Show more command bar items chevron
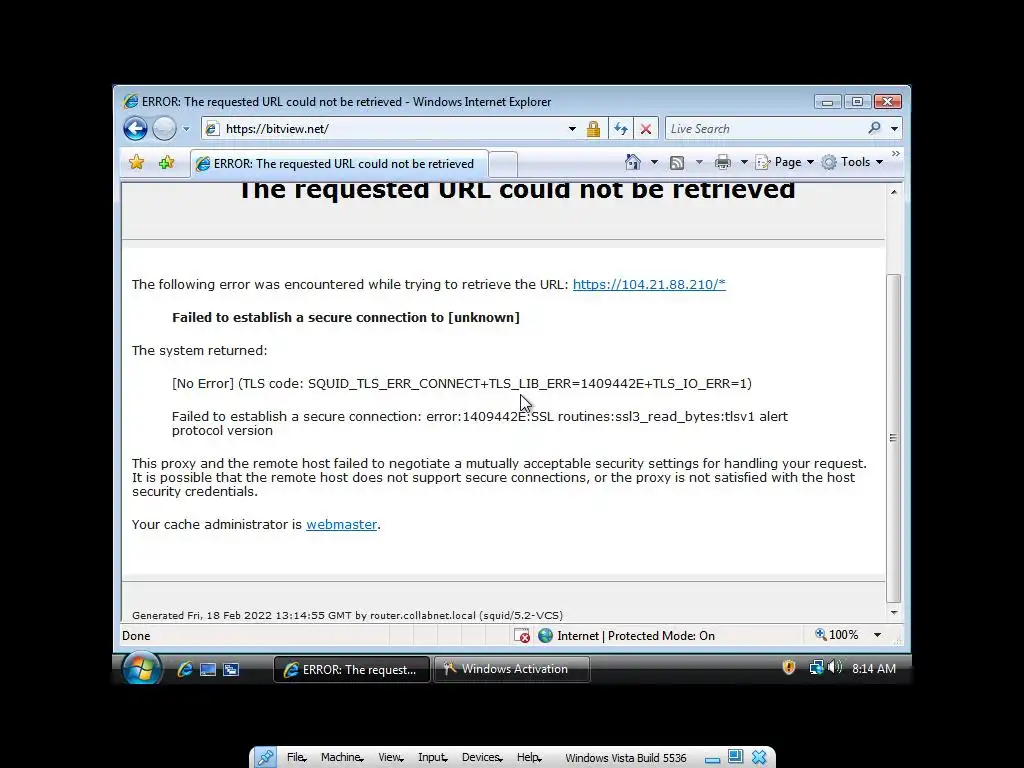 pyautogui.click(x=895, y=153)
